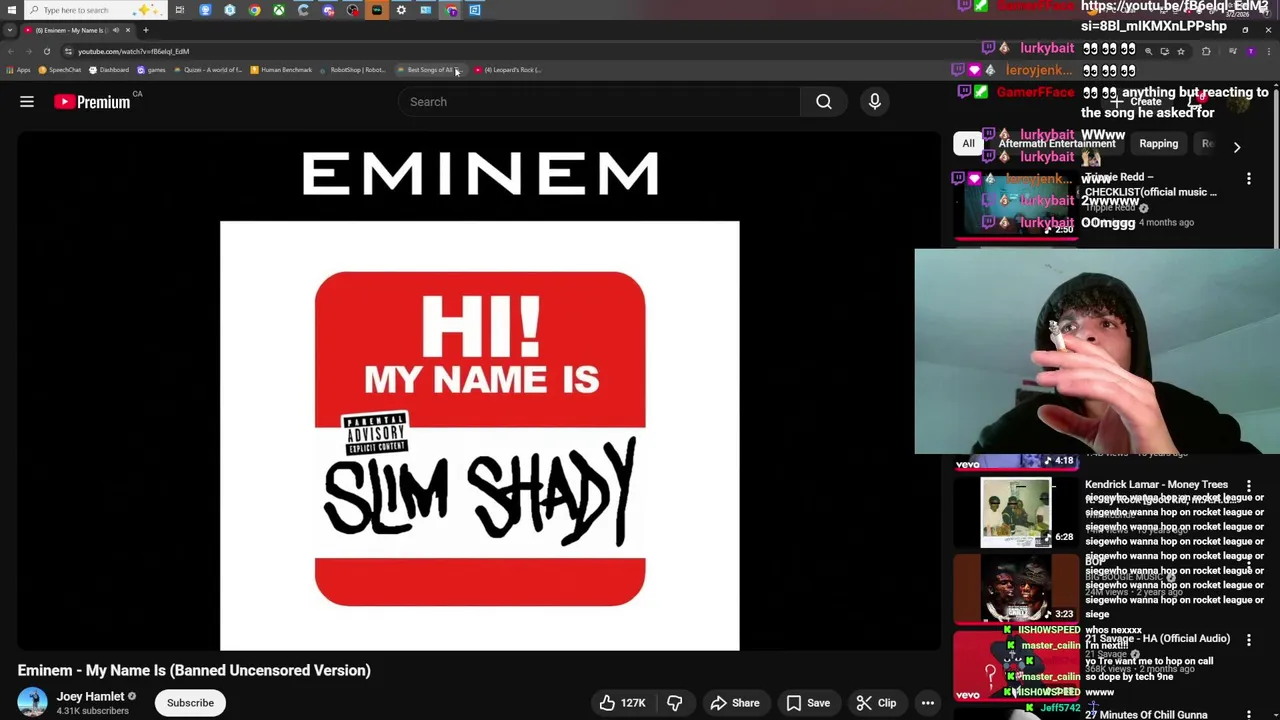Viewport: 1280px width, 720px height.
Task: Open the Human Benchmark bookmark
Action: pyautogui.click(x=281, y=70)
